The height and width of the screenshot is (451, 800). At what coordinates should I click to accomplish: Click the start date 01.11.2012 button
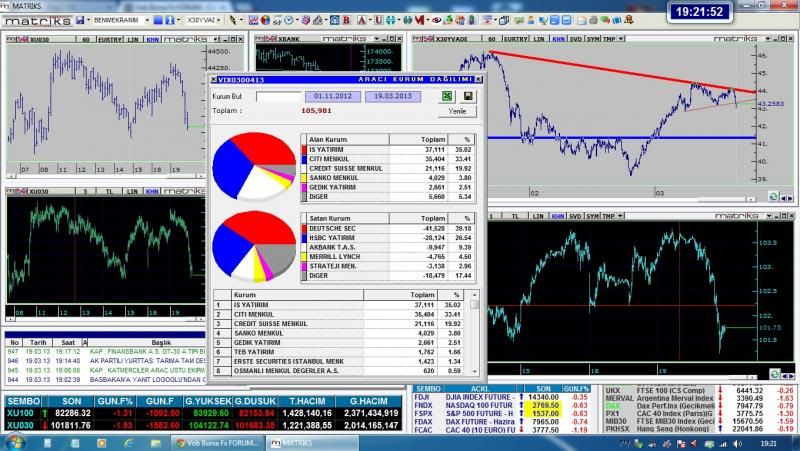click(x=333, y=96)
